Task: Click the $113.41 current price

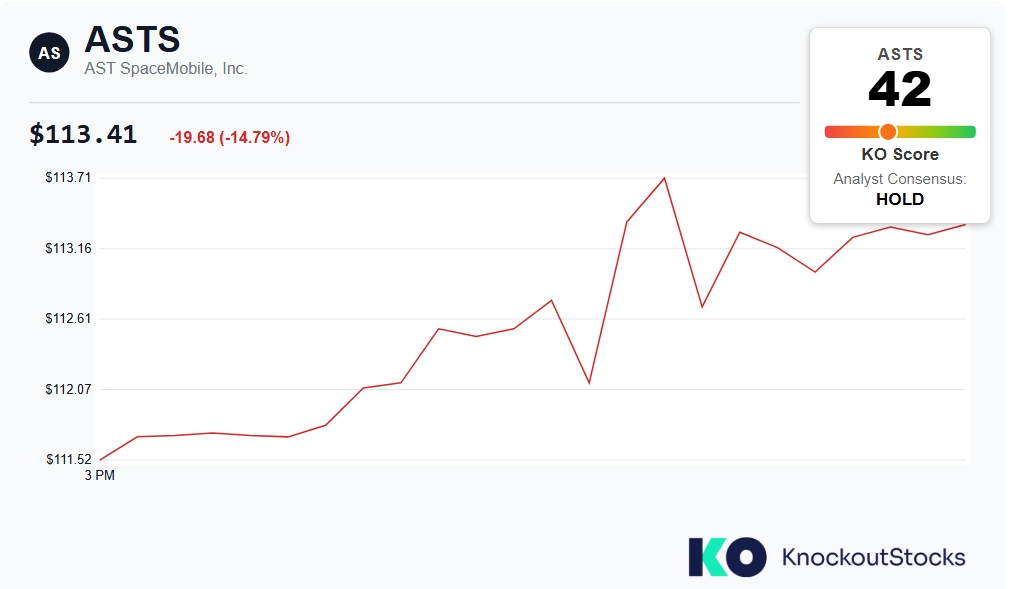Action: (83, 135)
